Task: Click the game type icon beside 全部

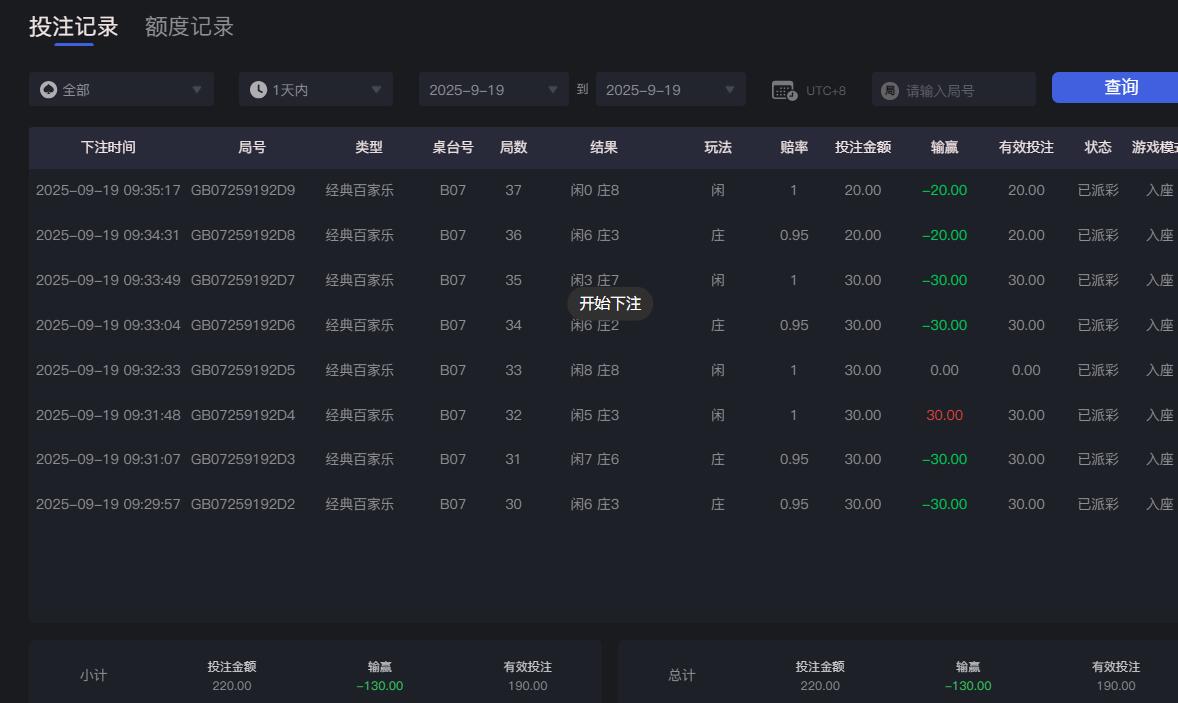Action: click(48, 89)
